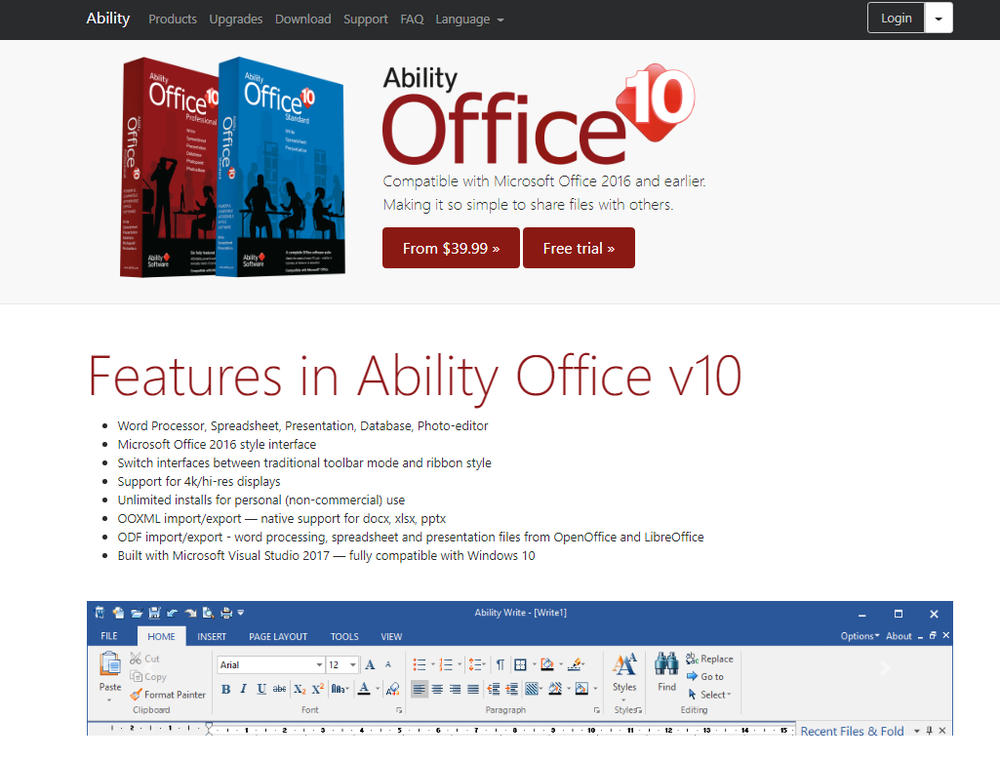Screen dimensions: 1000x759
Task: Click the Format Painter brush
Action: pyautogui.click(x=136, y=695)
